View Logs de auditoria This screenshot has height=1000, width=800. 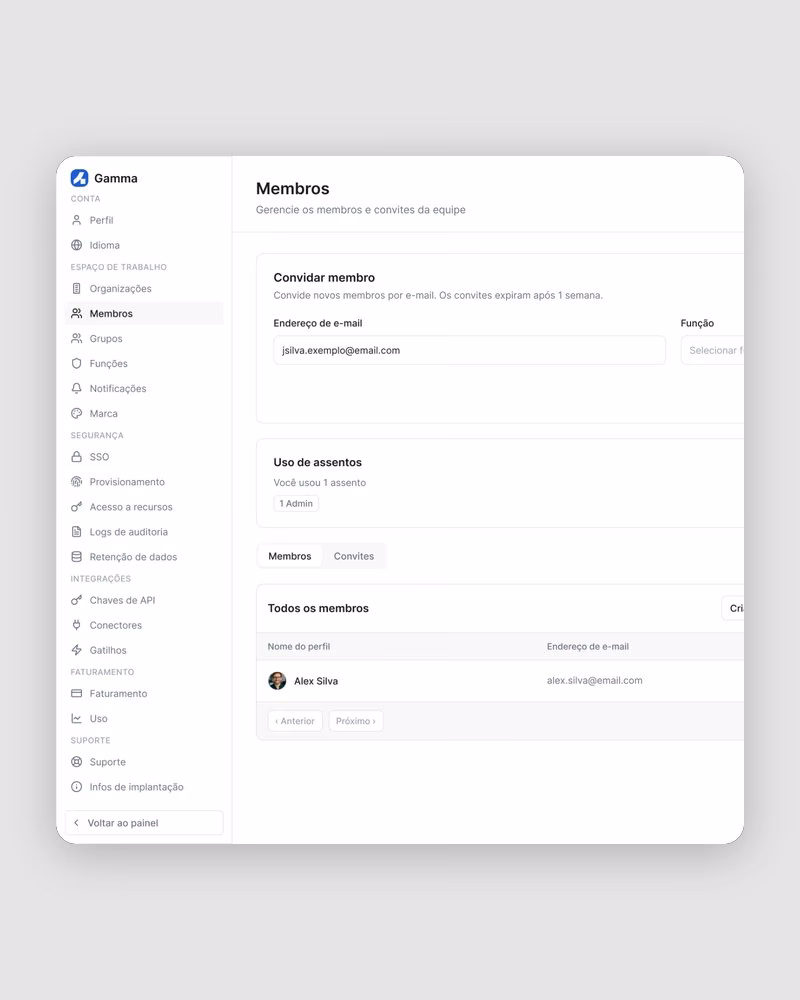click(144, 531)
